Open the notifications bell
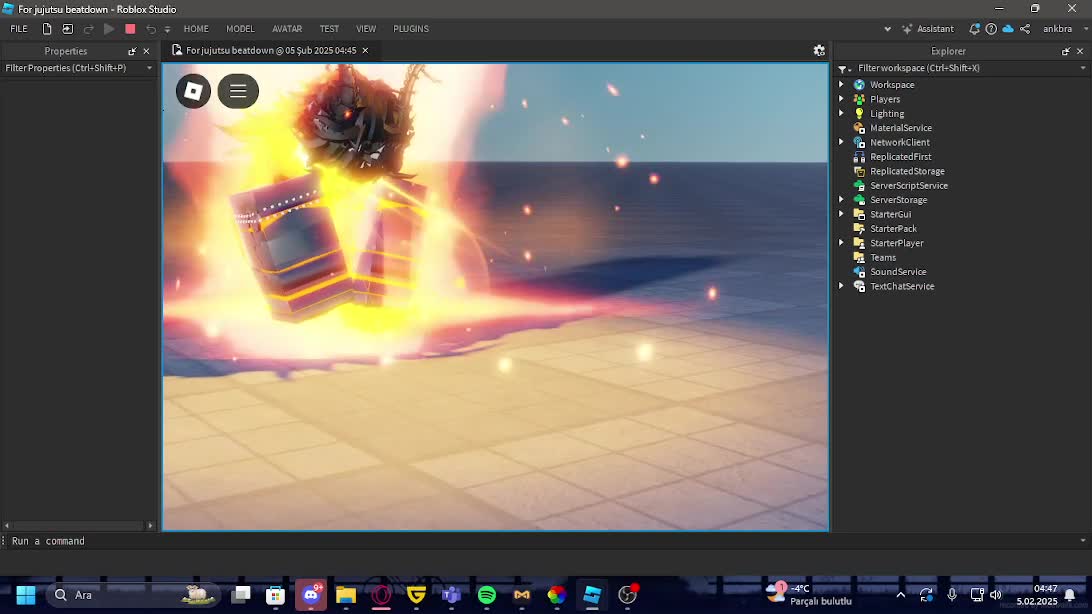 pyautogui.click(x=974, y=29)
